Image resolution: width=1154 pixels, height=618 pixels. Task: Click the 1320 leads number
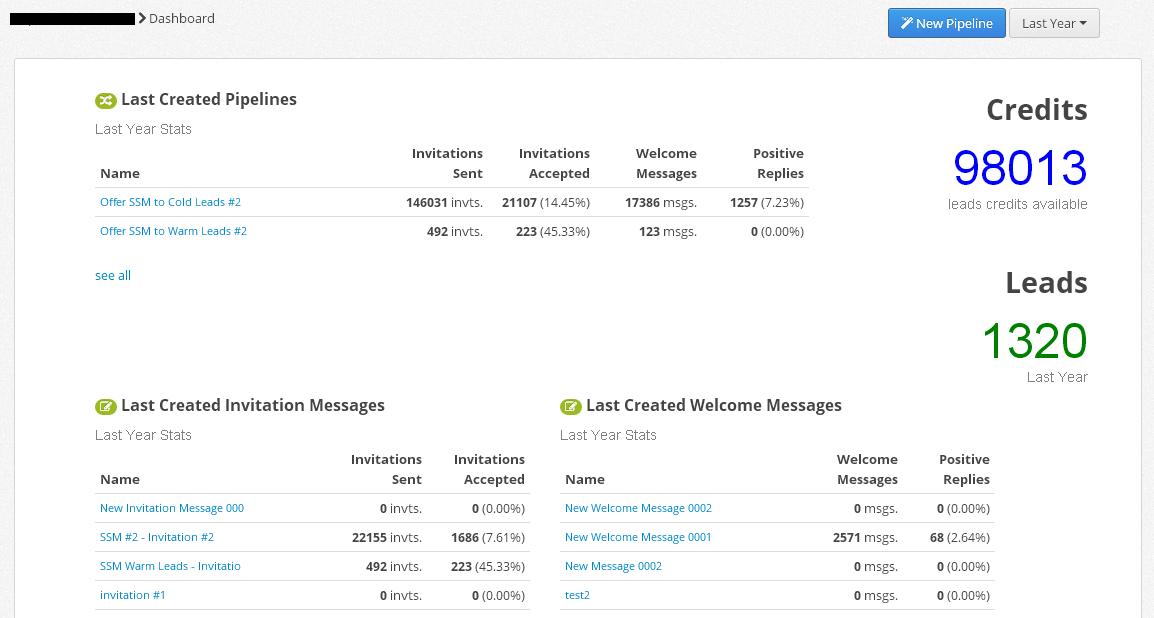(1035, 341)
